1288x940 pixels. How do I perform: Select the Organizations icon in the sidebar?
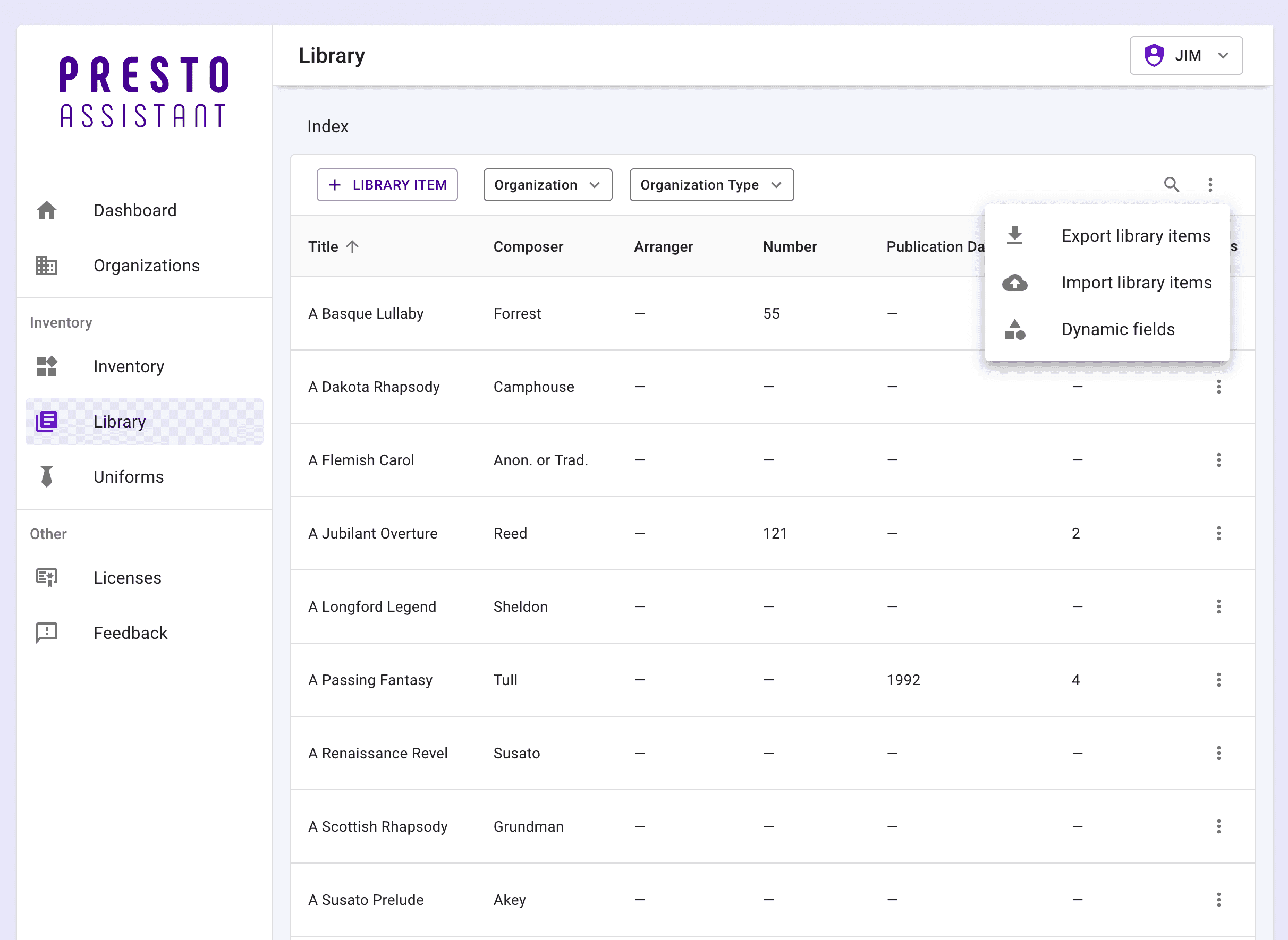pos(46,266)
